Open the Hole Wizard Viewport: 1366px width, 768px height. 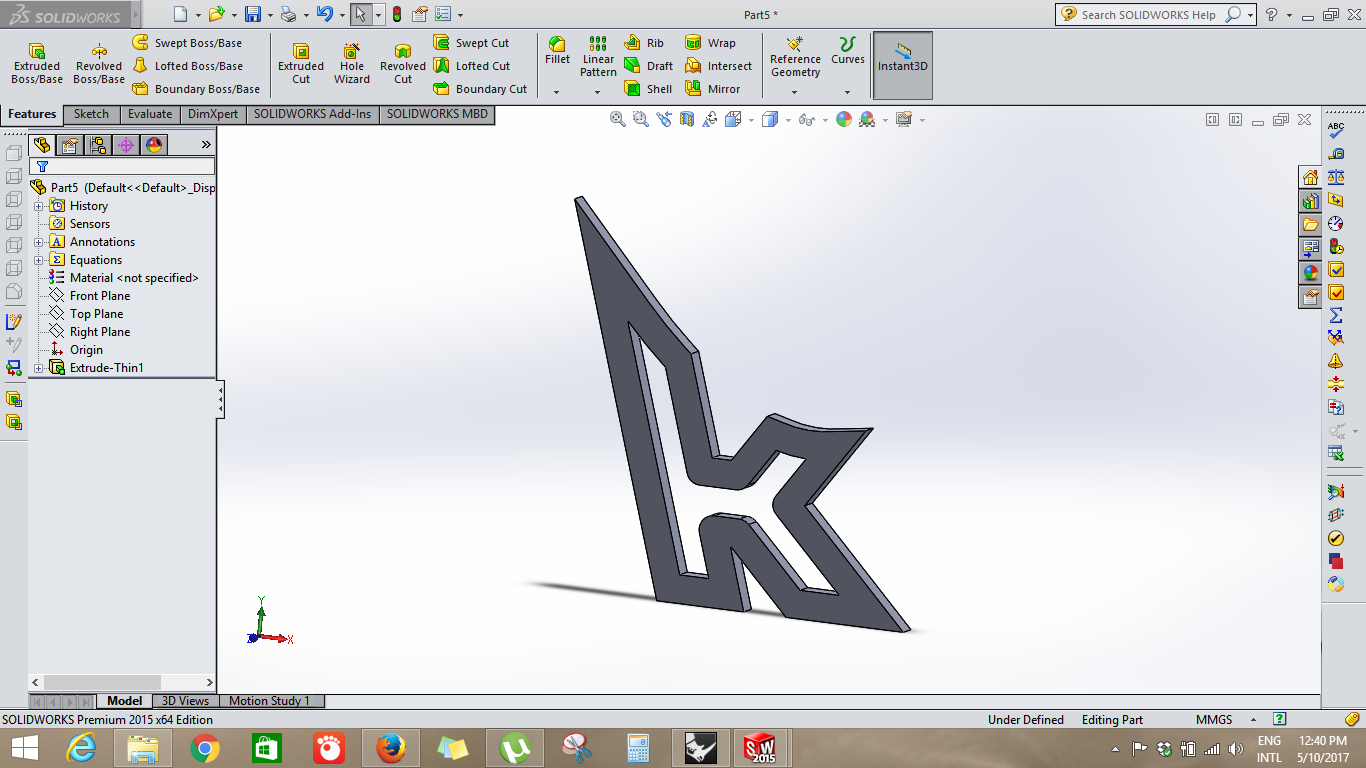[352, 63]
